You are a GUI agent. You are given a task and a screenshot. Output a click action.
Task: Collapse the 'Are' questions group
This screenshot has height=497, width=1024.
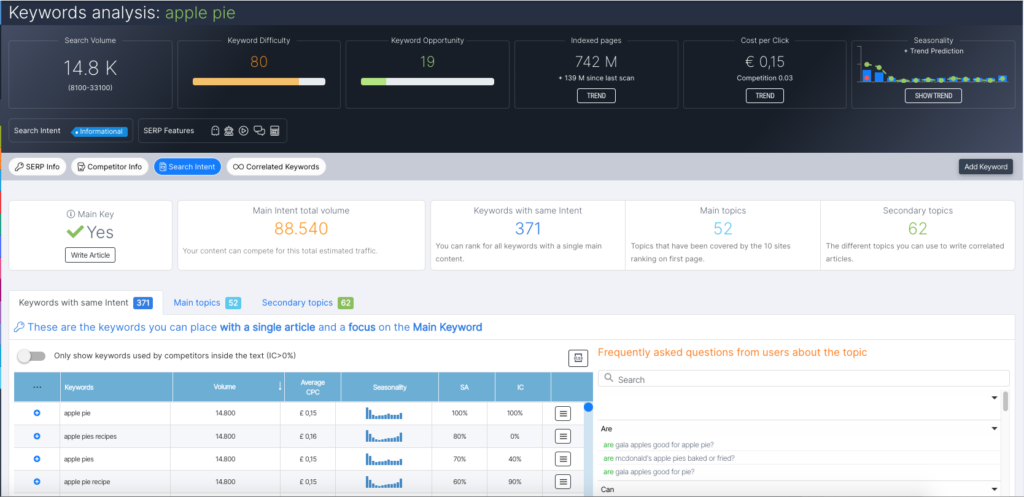pyautogui.click(x=994, y=428)
